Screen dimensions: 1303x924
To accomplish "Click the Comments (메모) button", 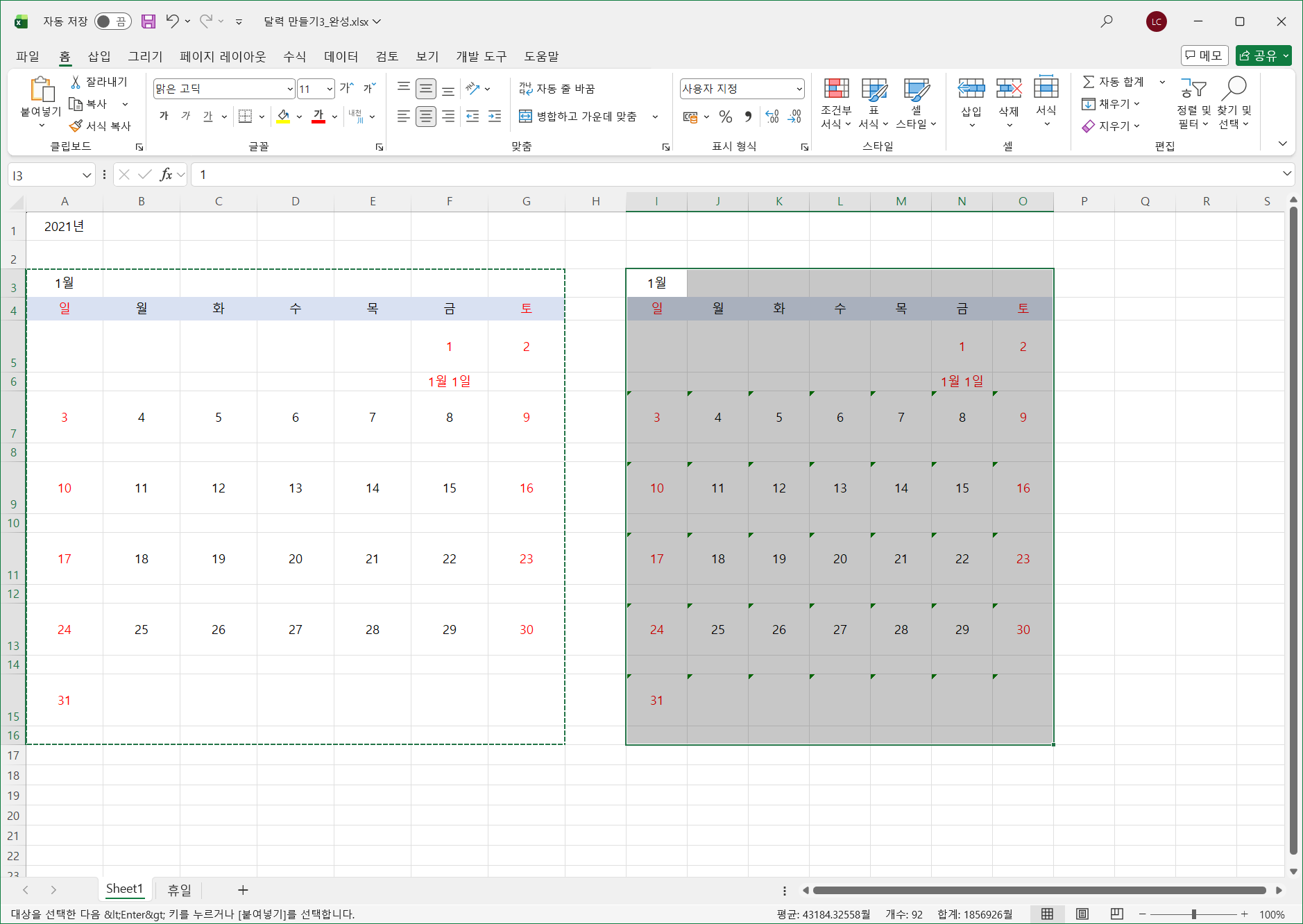I will (1204, 55).
